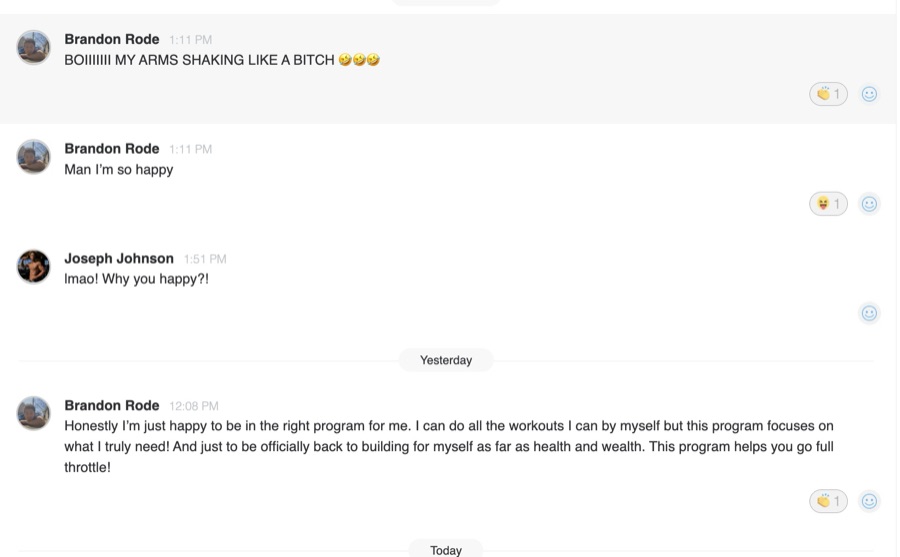This screenshot has width=900, height=557.
Task: Add reaction to the right program message
Action: tap(869, 501)
